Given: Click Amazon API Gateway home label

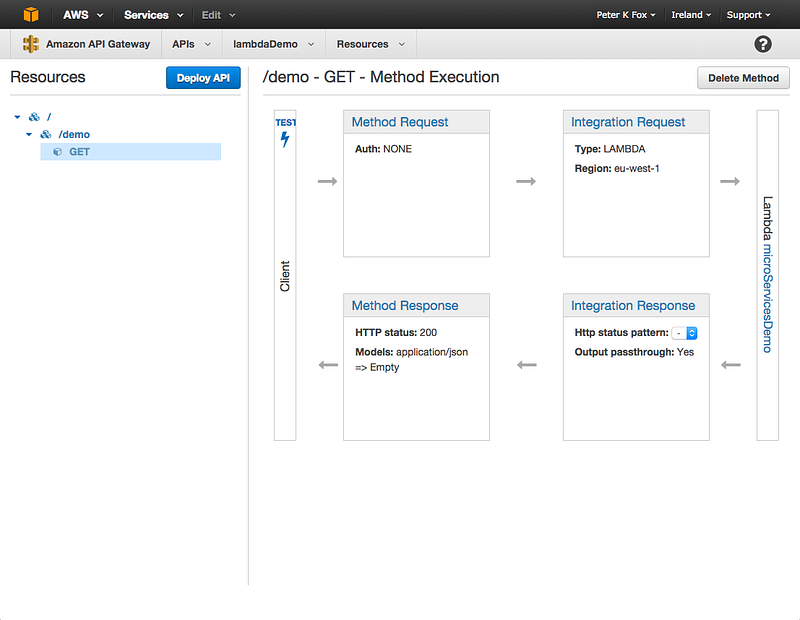Looking at the screenshot, I should coord(98,44).
